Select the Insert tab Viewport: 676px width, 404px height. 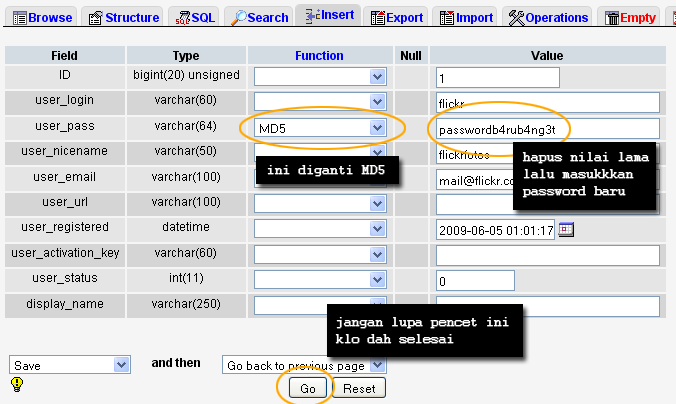pyautogui.click(x=329, y=15)
